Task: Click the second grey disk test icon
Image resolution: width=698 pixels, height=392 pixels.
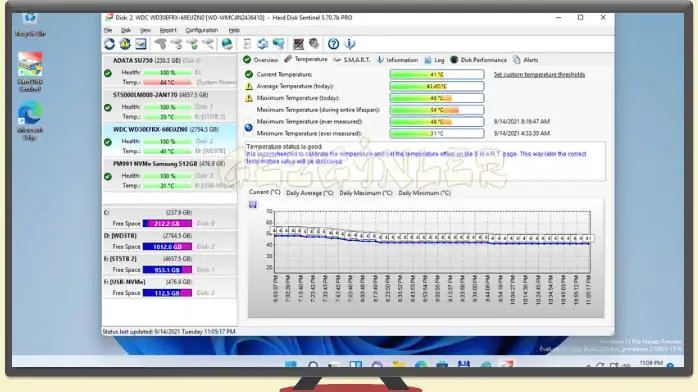Action: point(176,44)
